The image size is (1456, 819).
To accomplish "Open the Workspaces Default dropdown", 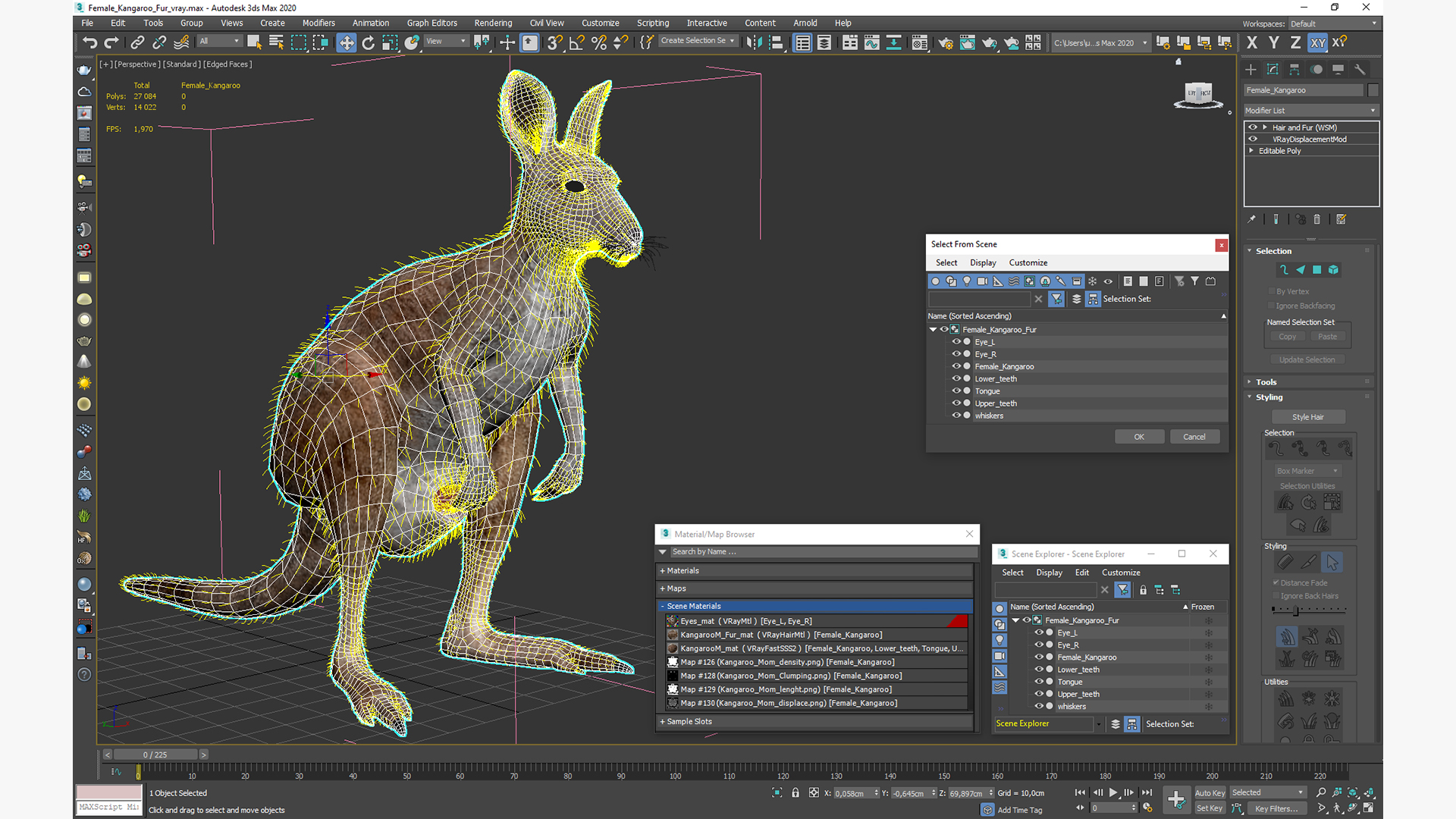I will coord(1334,24).
